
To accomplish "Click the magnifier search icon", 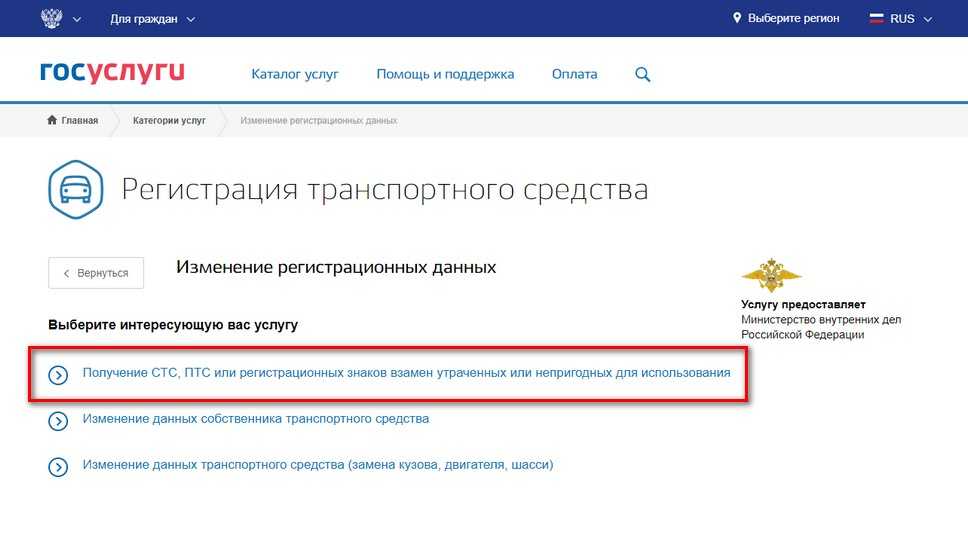I will [x=643, y=74].
